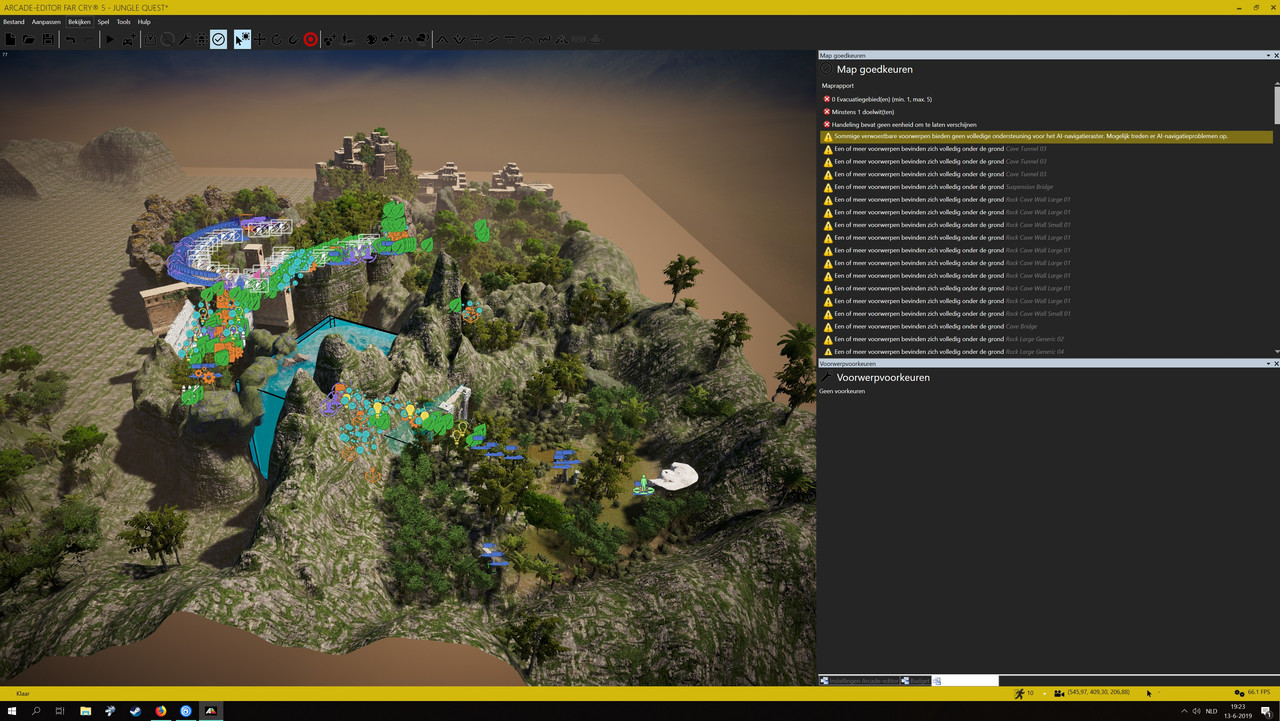
Task: Open Map goedkeuren panel dropdown arrow
Action: [x=1266, y=55]
